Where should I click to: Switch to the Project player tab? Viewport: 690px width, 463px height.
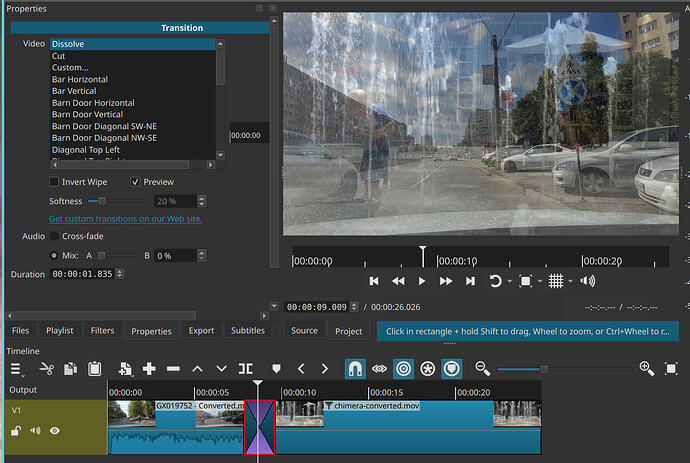(x=349, y=331)
